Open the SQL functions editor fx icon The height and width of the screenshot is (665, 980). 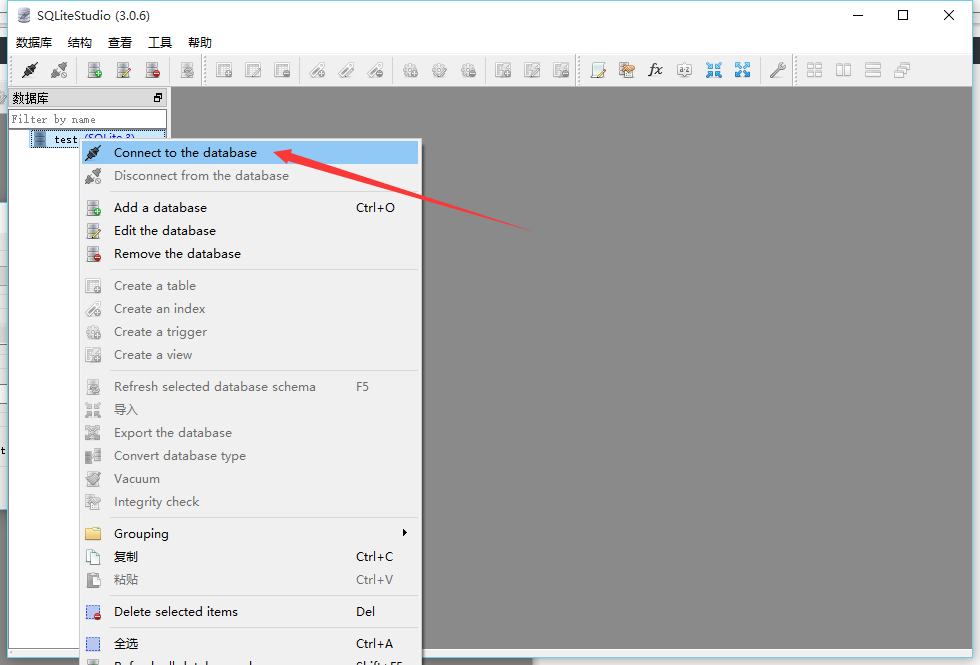(x=655, y=70)
